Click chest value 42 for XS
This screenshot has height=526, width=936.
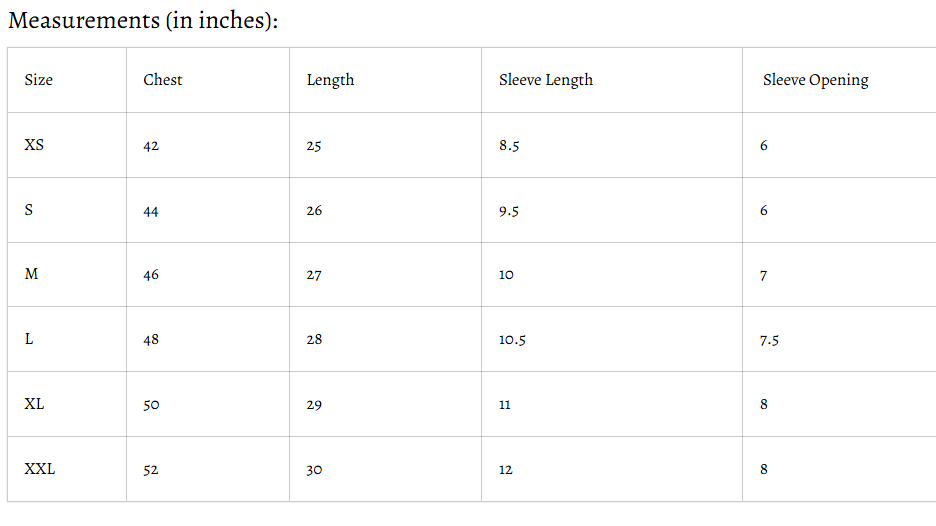click(x=151, y=145)
